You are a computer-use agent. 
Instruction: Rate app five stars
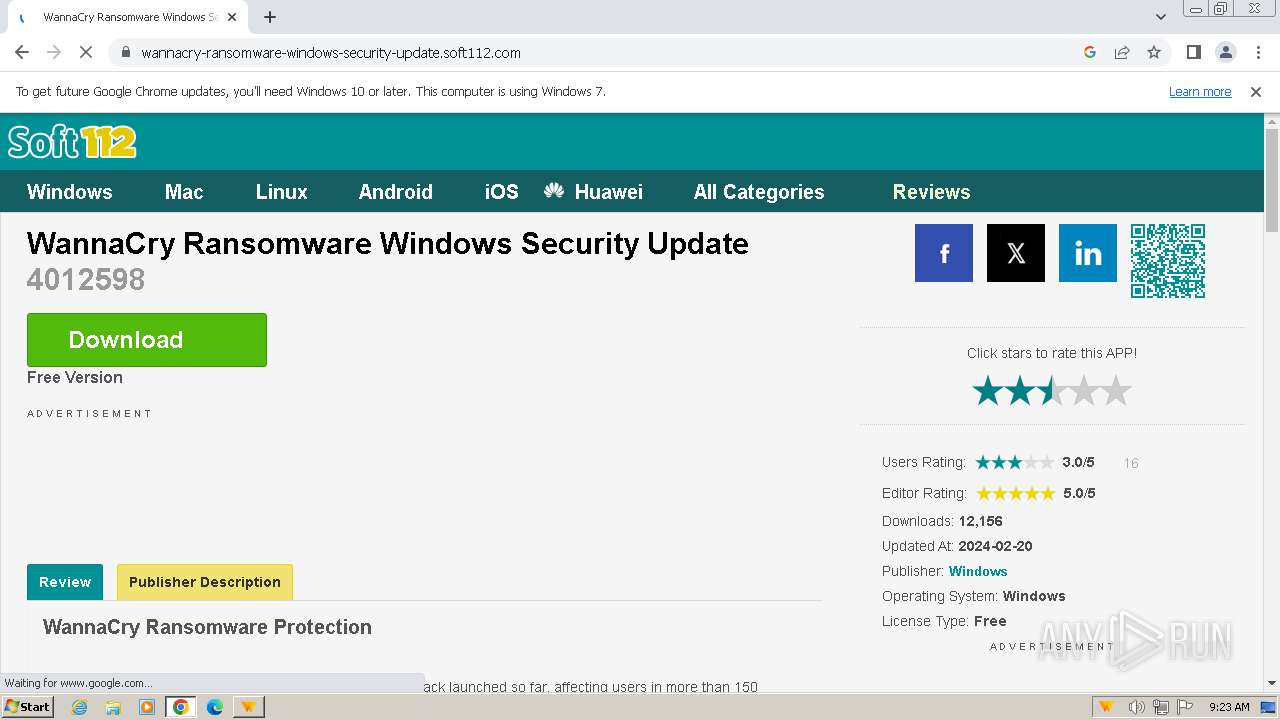point(1116,391)
